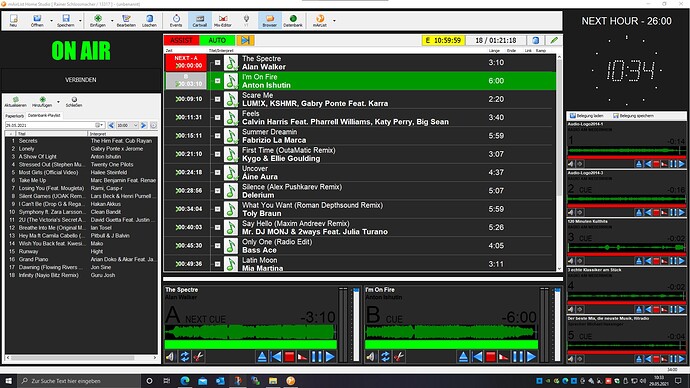Save the playlist with the Speichern icon
Screen dimensions: 690x388
coord(66,21)
